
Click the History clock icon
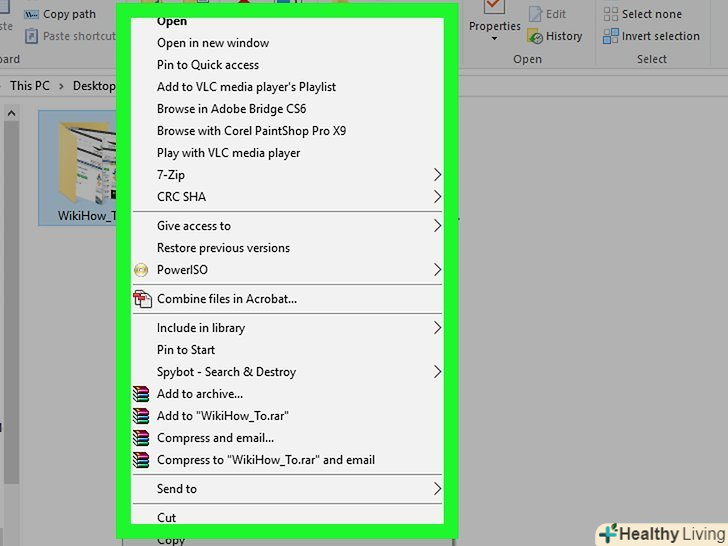[x=535, y=36]
